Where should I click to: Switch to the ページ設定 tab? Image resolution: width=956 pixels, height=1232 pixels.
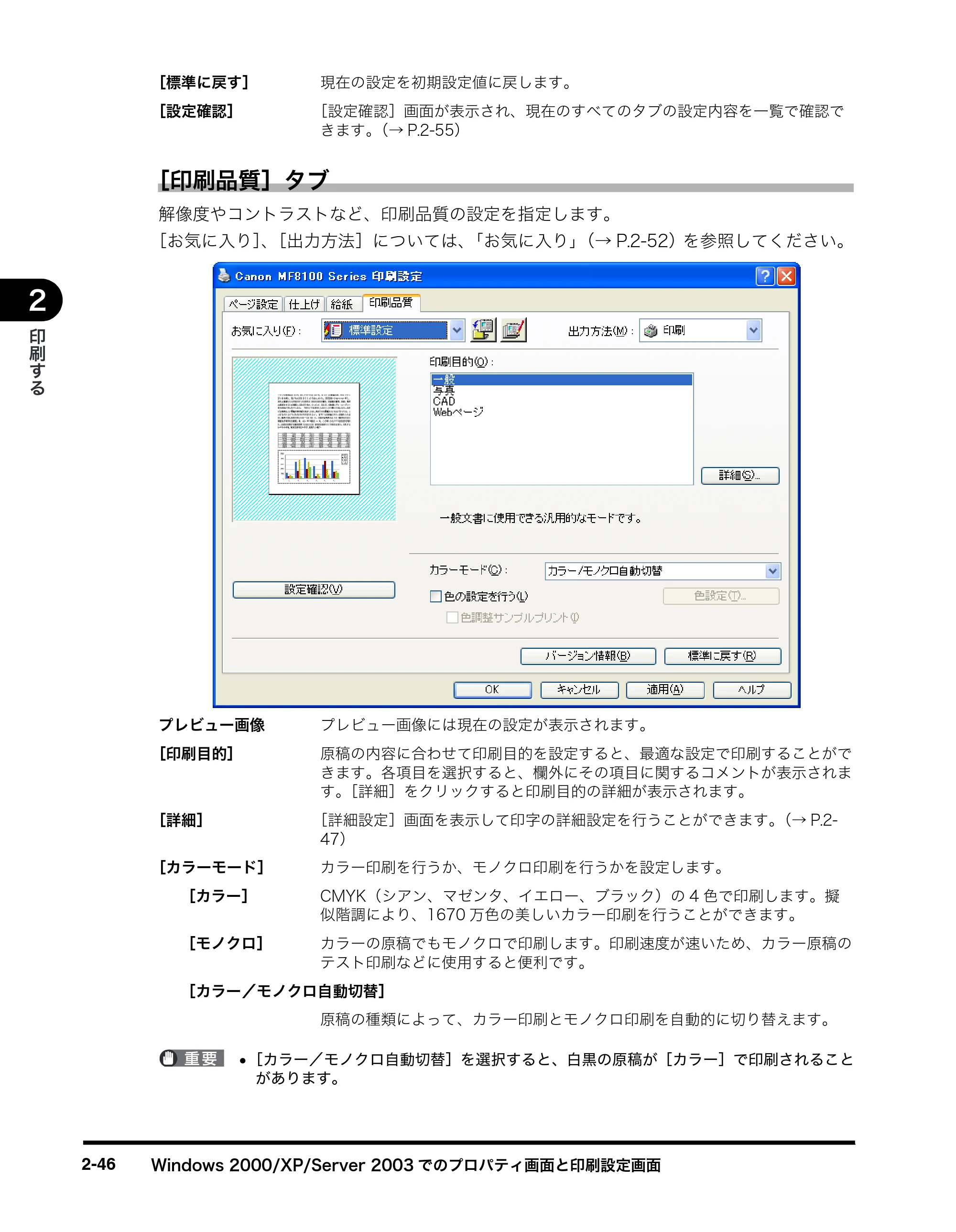coord(253,304)
